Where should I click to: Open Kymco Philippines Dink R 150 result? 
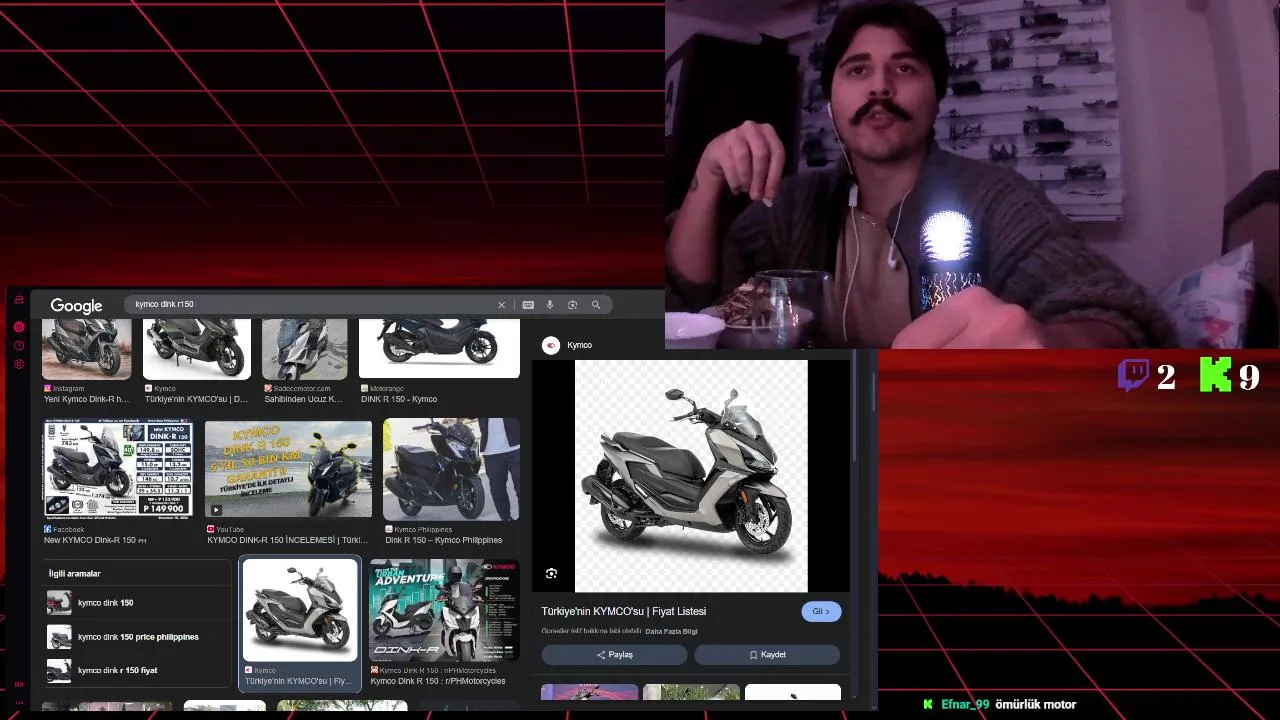point(451,482)
